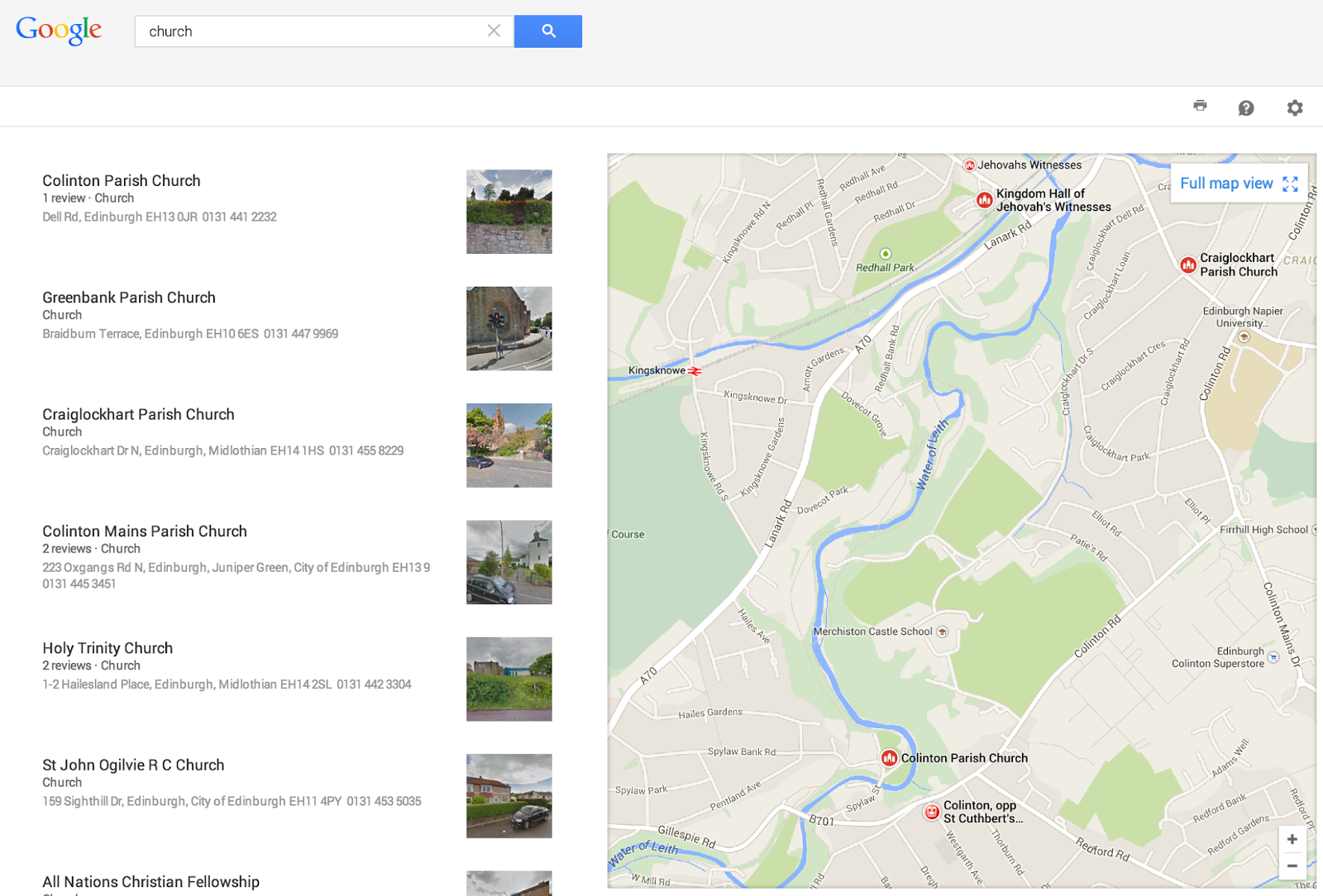Open help via the question mark icon
The image size is (1323, 896).
tap(1247, 107)
